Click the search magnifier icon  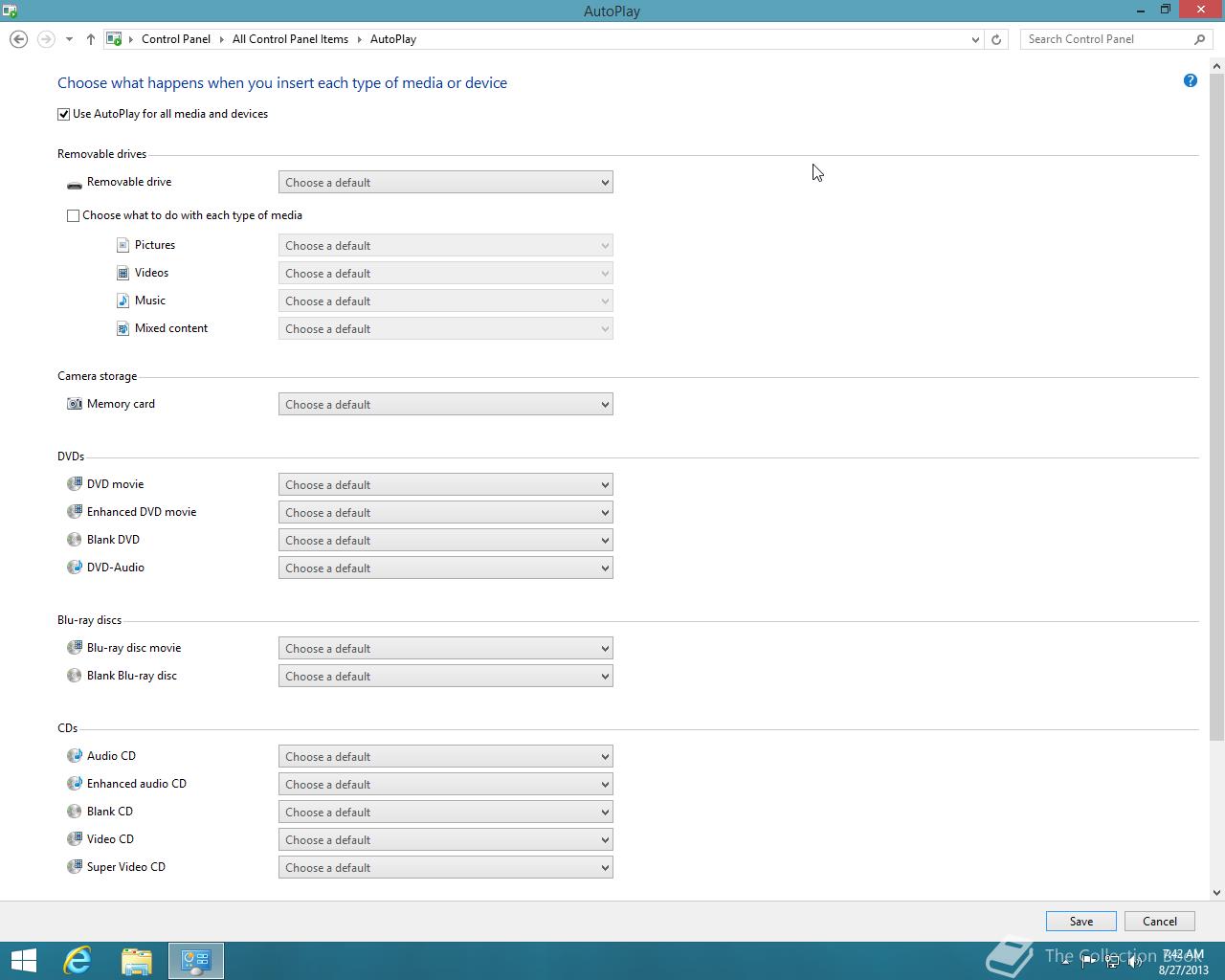pos(1199,39)
